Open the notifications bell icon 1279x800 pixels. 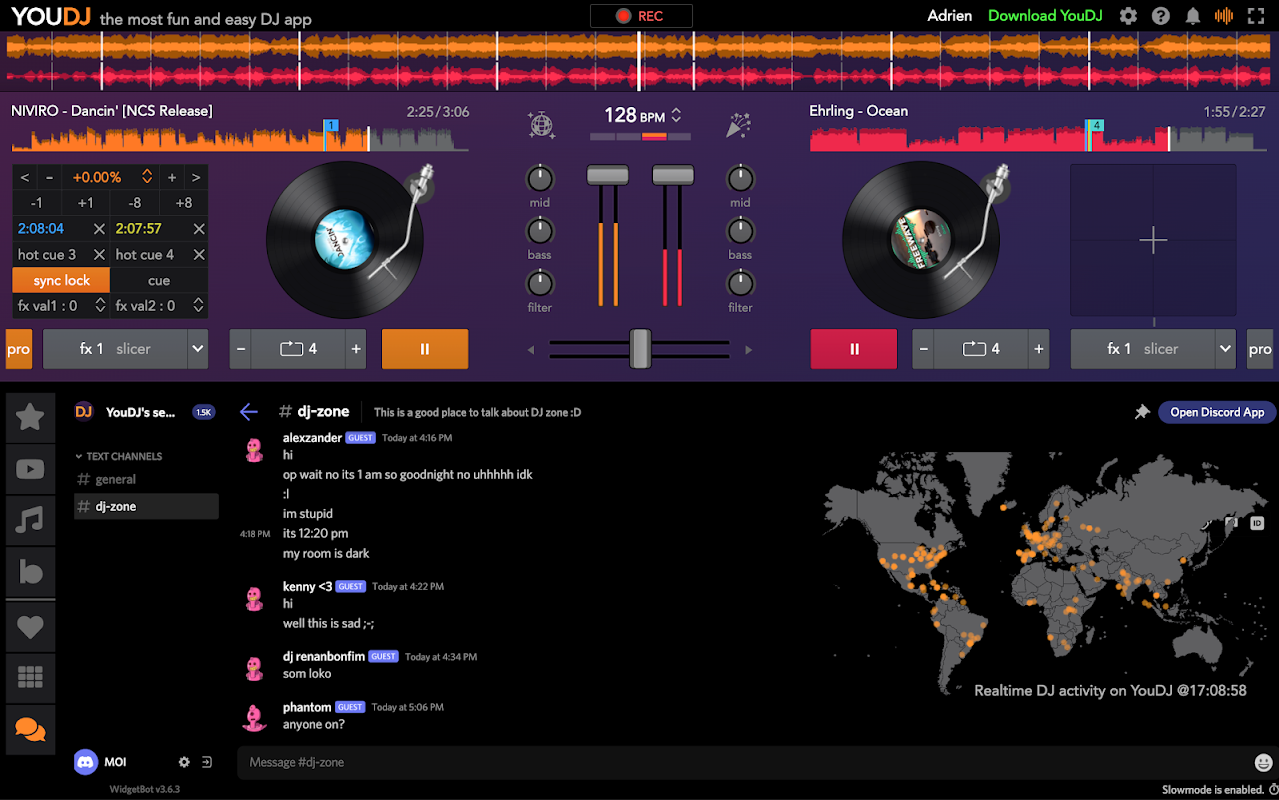click(1192, 16)
